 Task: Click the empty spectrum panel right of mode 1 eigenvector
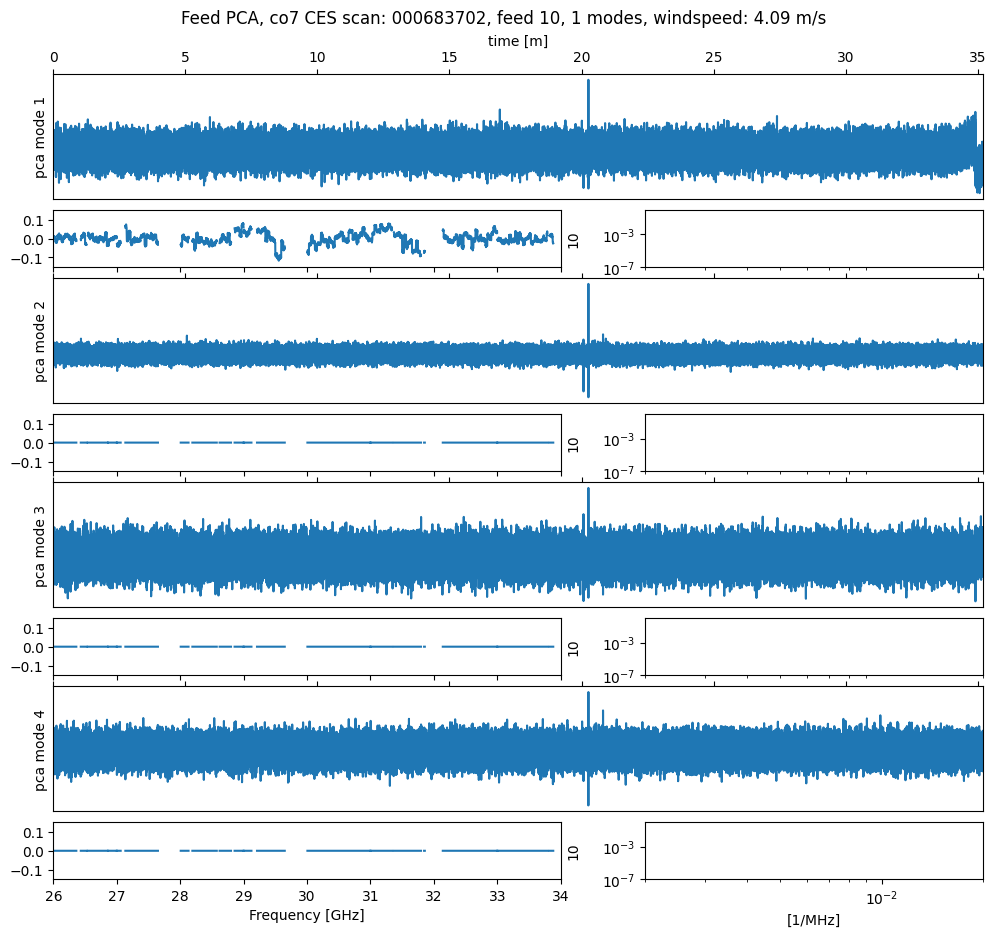tap(813, 239)
